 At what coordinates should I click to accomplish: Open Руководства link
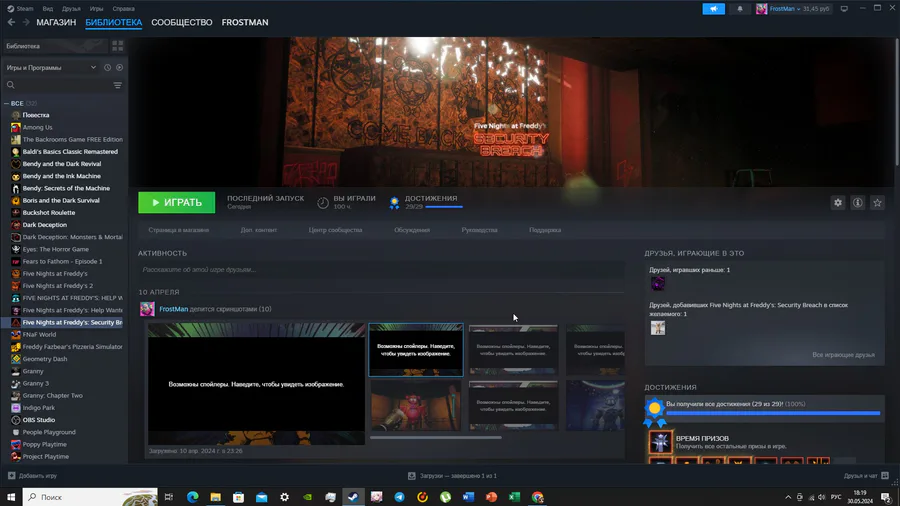coord(479,230)
